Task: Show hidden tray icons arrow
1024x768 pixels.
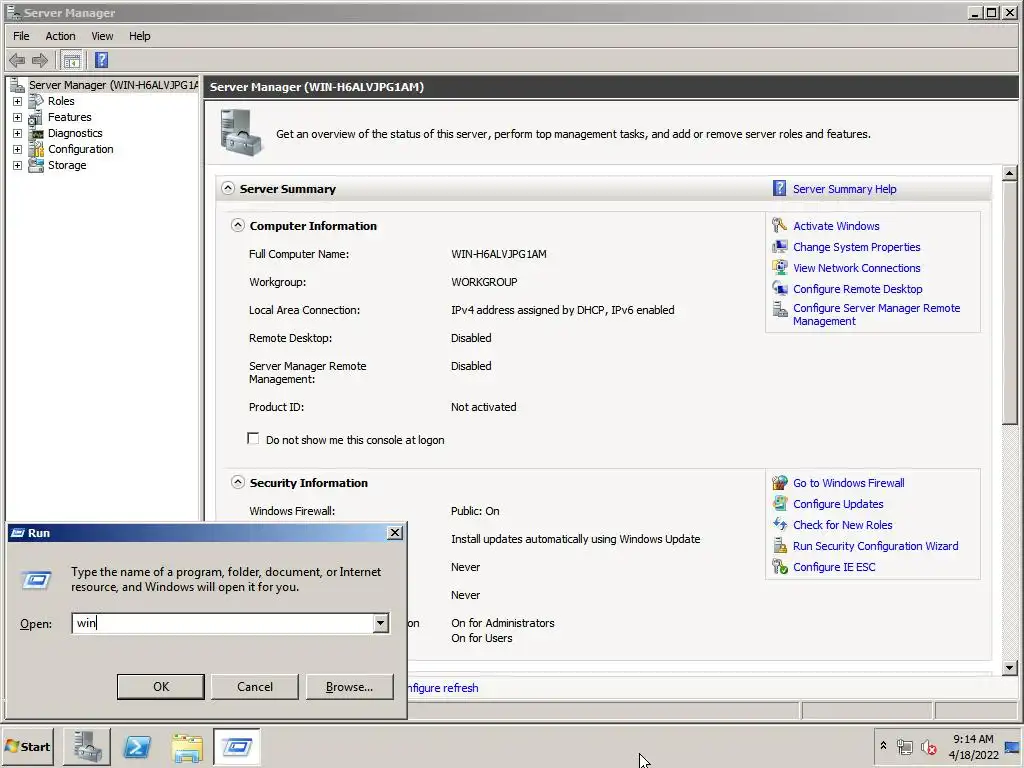Action: click(883, 746)
